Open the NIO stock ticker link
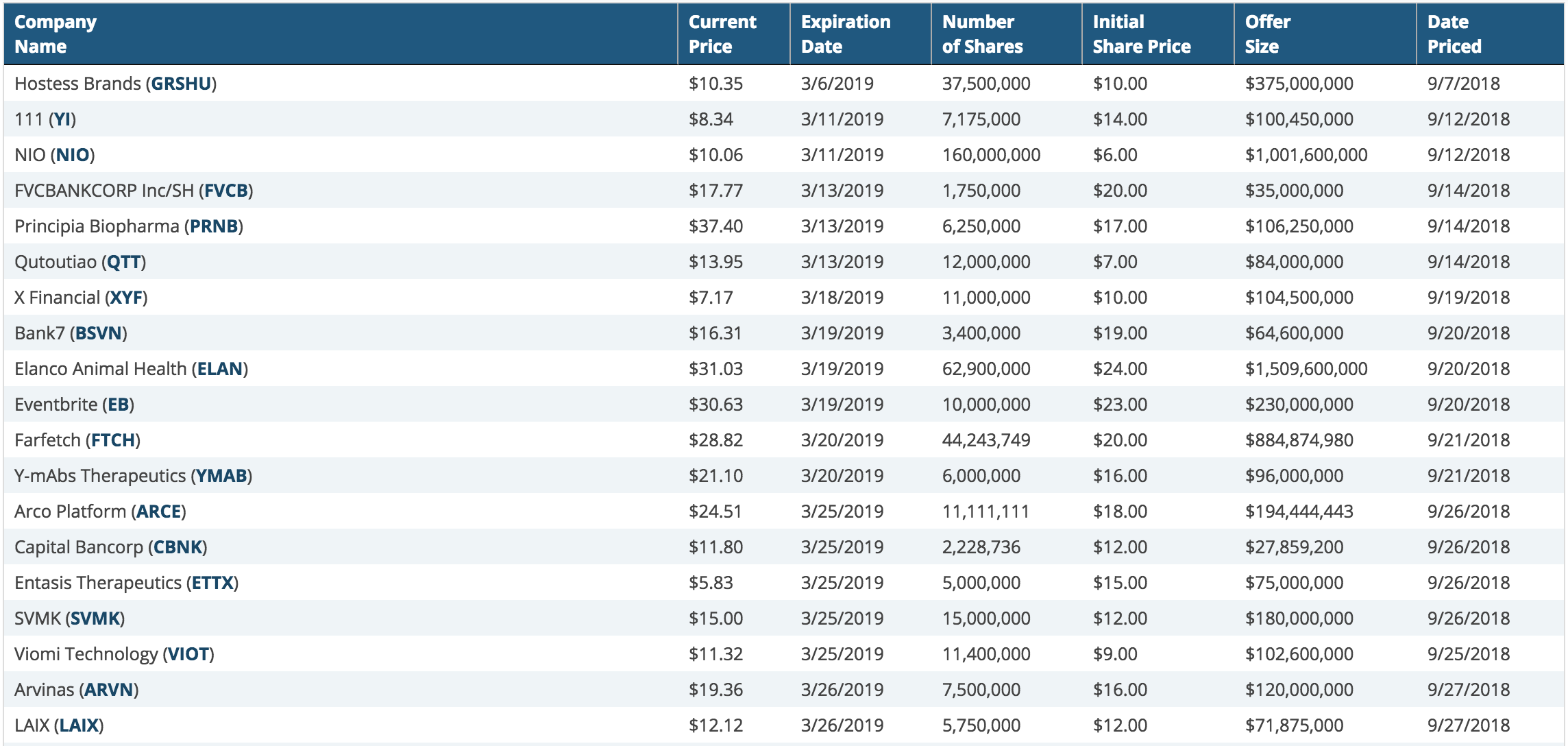Viewport: 1568px width, 746px height. [73, 155]
